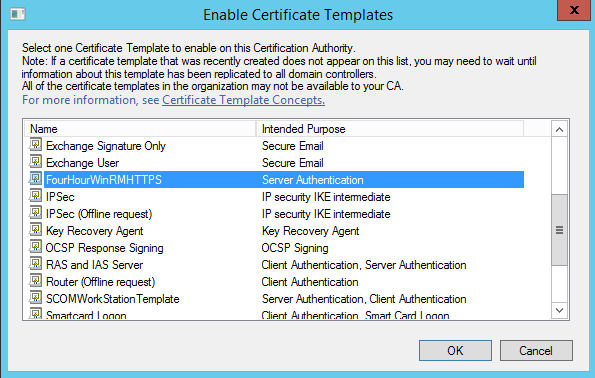The width and height of the screenshot is (595, 378).
Task: Select IPSec (Offline request) template name
Action: (99, 214)
